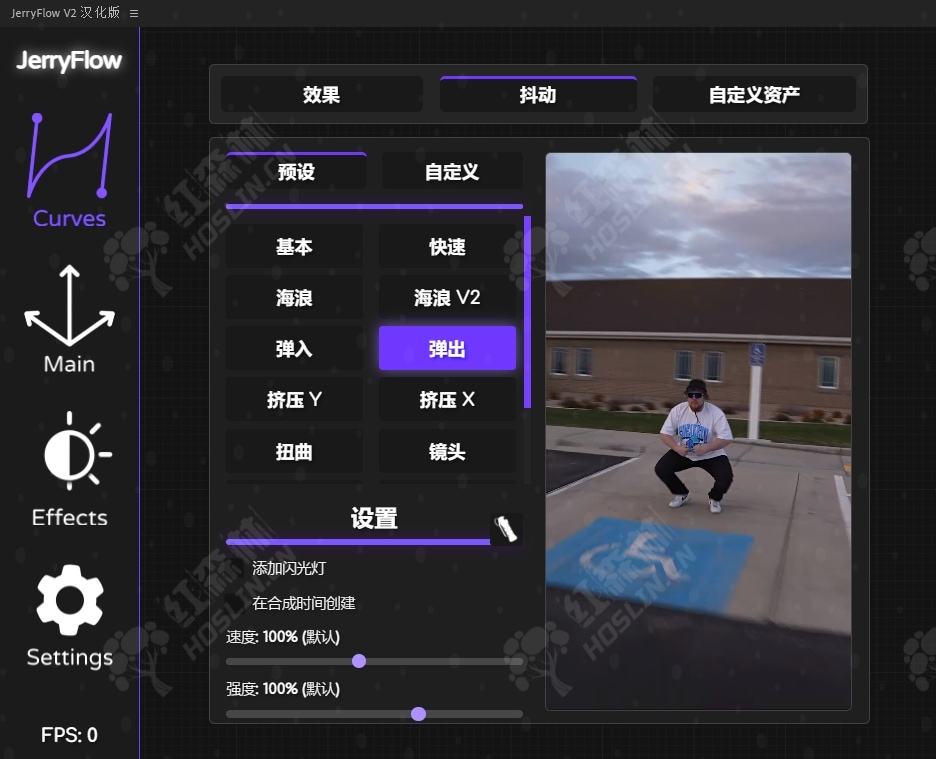This screenshot has height=759, width=936.
Task: Choose the 海浪 V2 preset
Action: pyautogui.click(x=447, y=297)
